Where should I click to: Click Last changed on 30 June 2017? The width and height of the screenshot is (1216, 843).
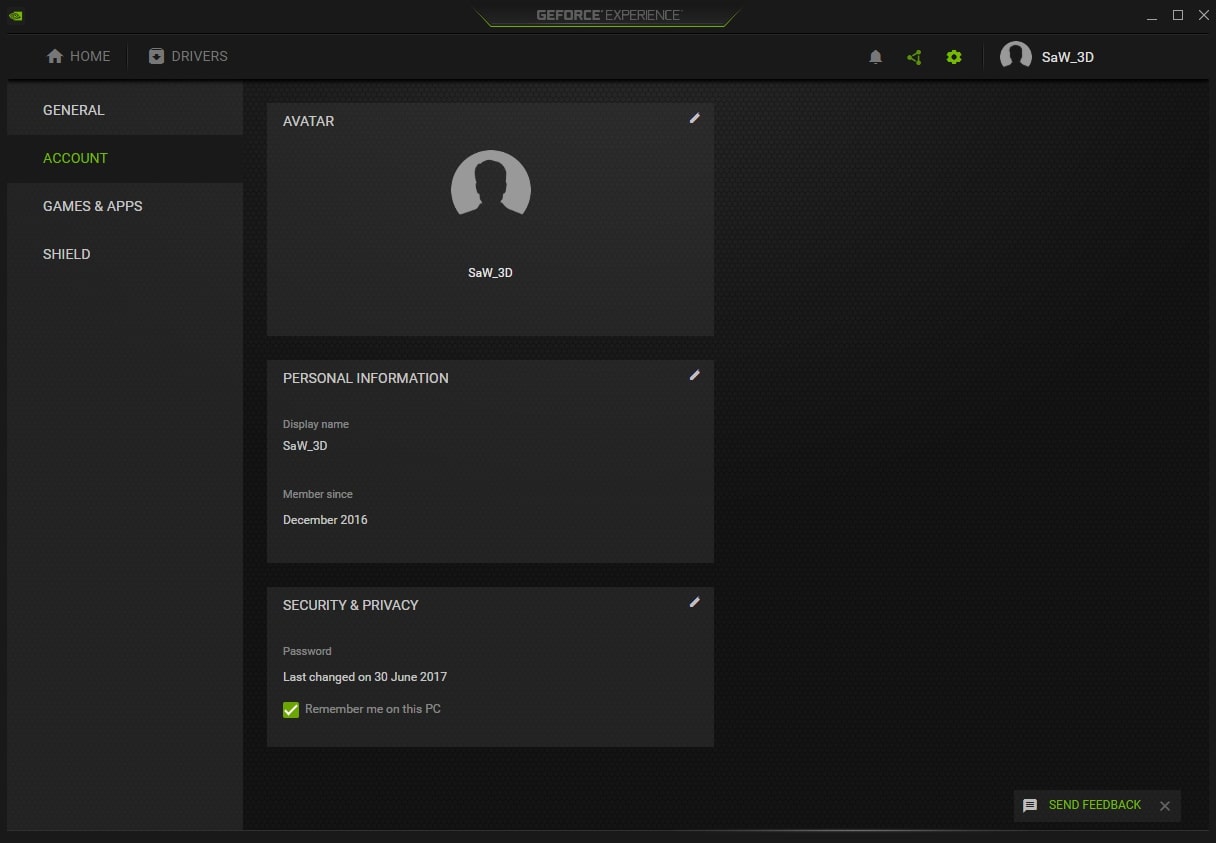coord(365,677)
